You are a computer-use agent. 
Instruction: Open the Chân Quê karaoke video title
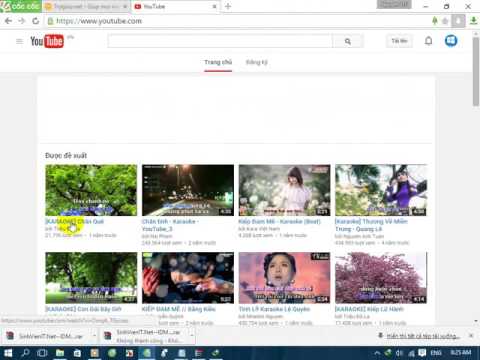(74, 221)
